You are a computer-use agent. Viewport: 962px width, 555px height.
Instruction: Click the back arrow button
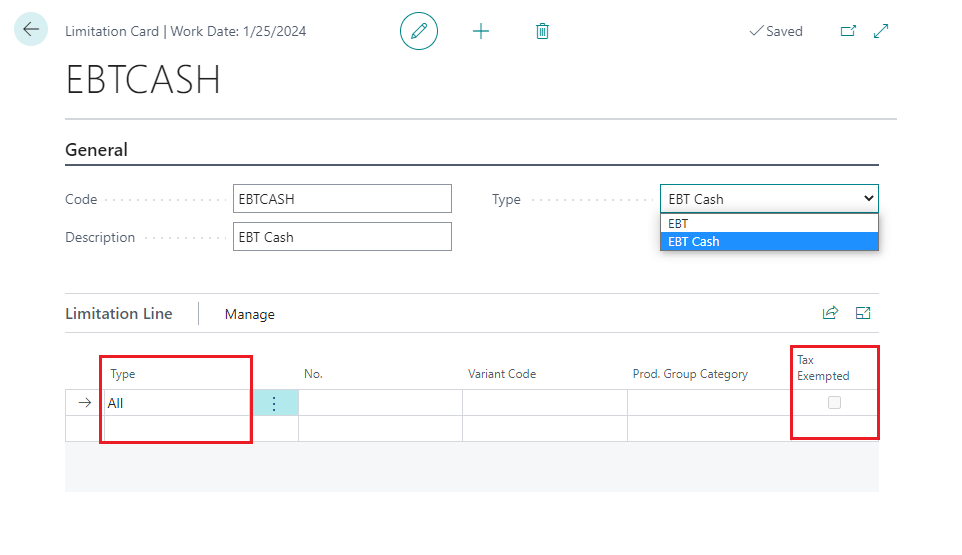[31, 30]
